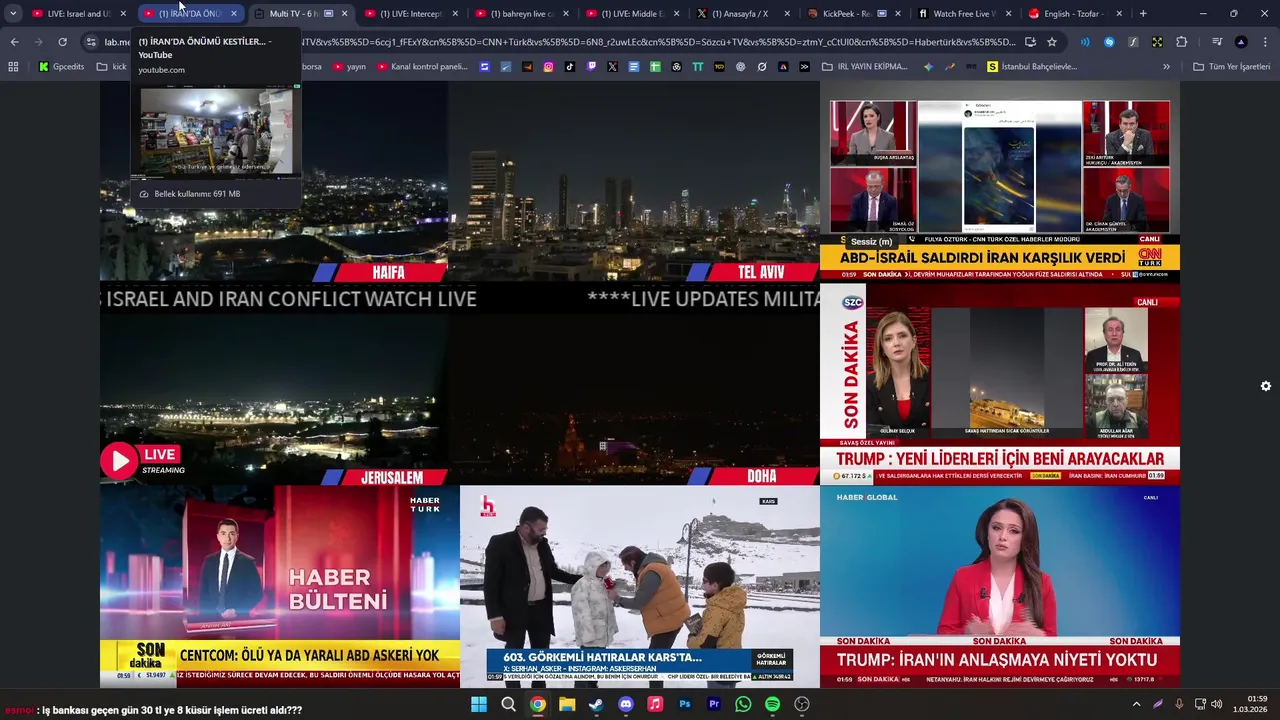Click the volume tray icon

point(1217,704)
